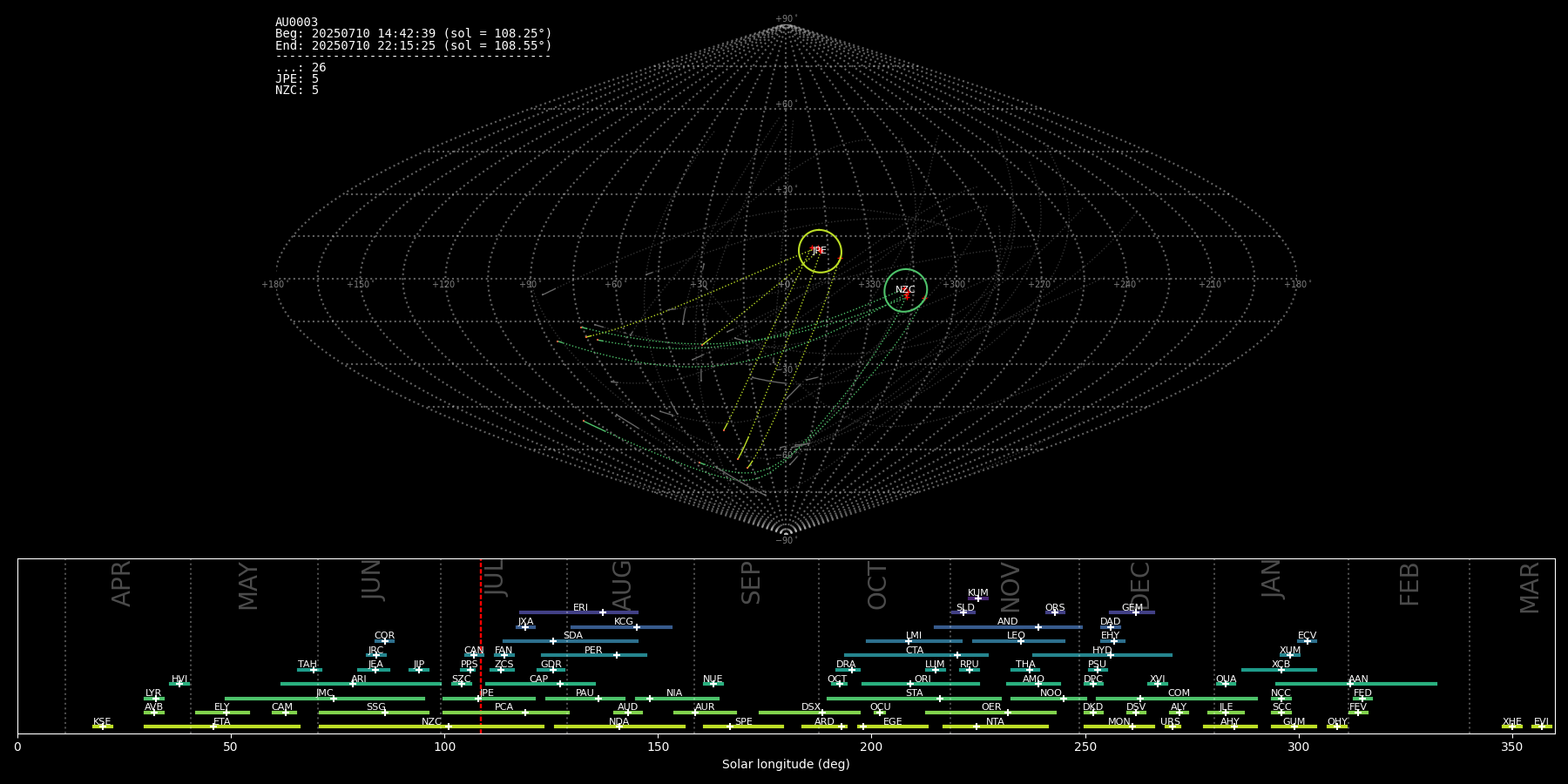Select the KCG shower bar in timeline

click(x=621, y=627)
